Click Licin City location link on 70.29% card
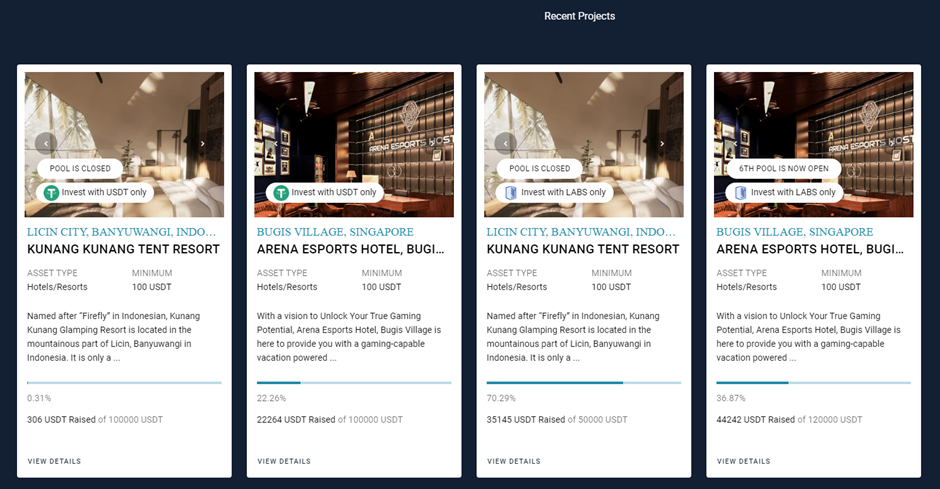The width and height of the screenshot is (940, 489). click(581, 232)
